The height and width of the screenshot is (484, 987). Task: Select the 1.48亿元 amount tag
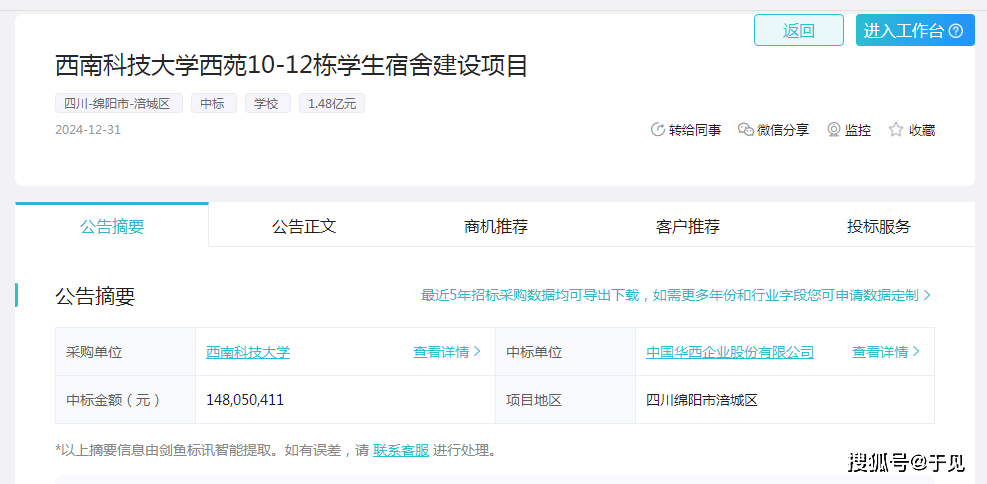(332, 103)
